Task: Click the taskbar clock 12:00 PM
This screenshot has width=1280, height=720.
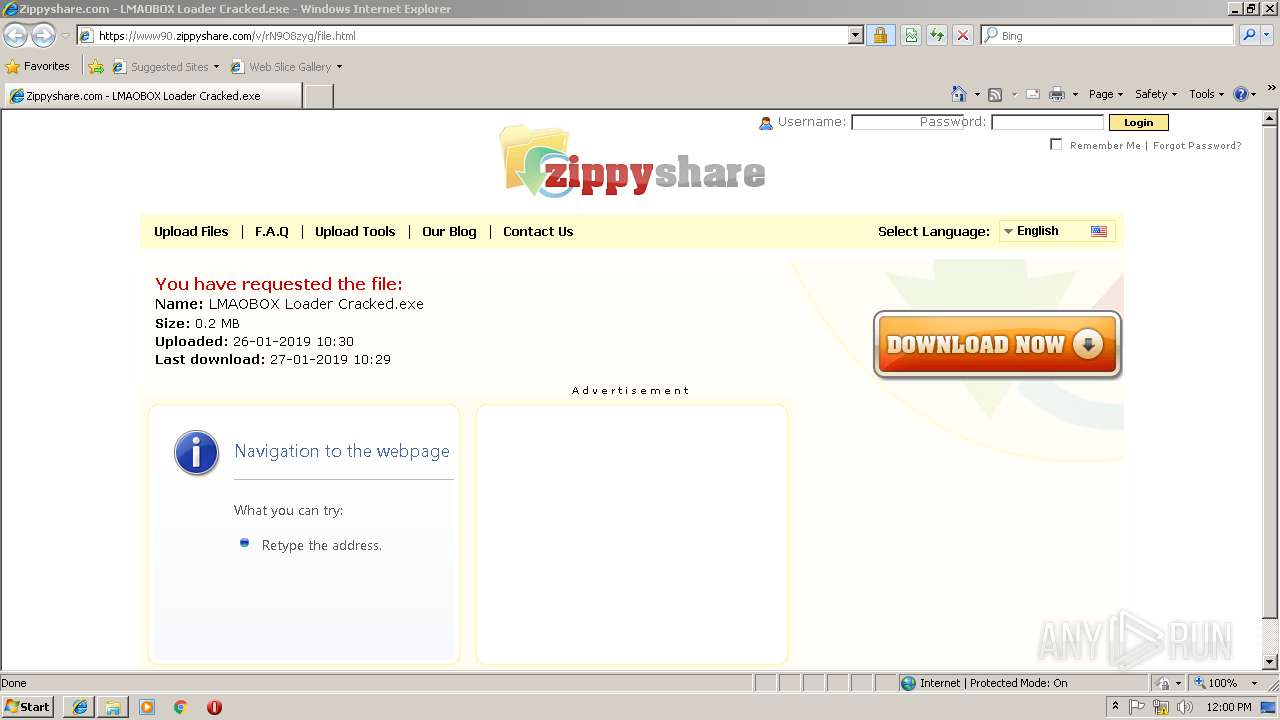Action: click(x=1229, y=707)
